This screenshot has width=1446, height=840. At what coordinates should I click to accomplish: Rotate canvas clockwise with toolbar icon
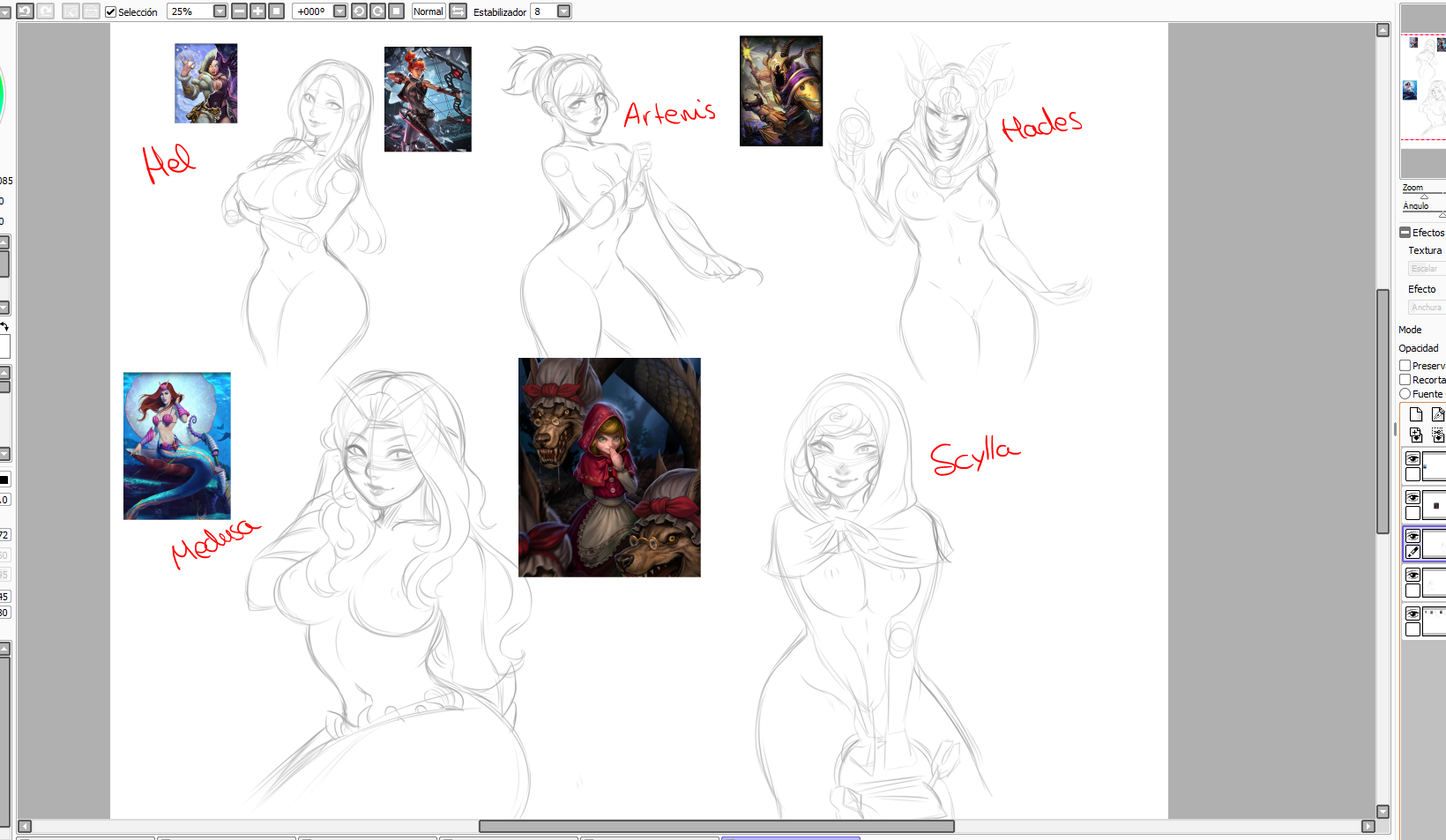click(377, 11)
